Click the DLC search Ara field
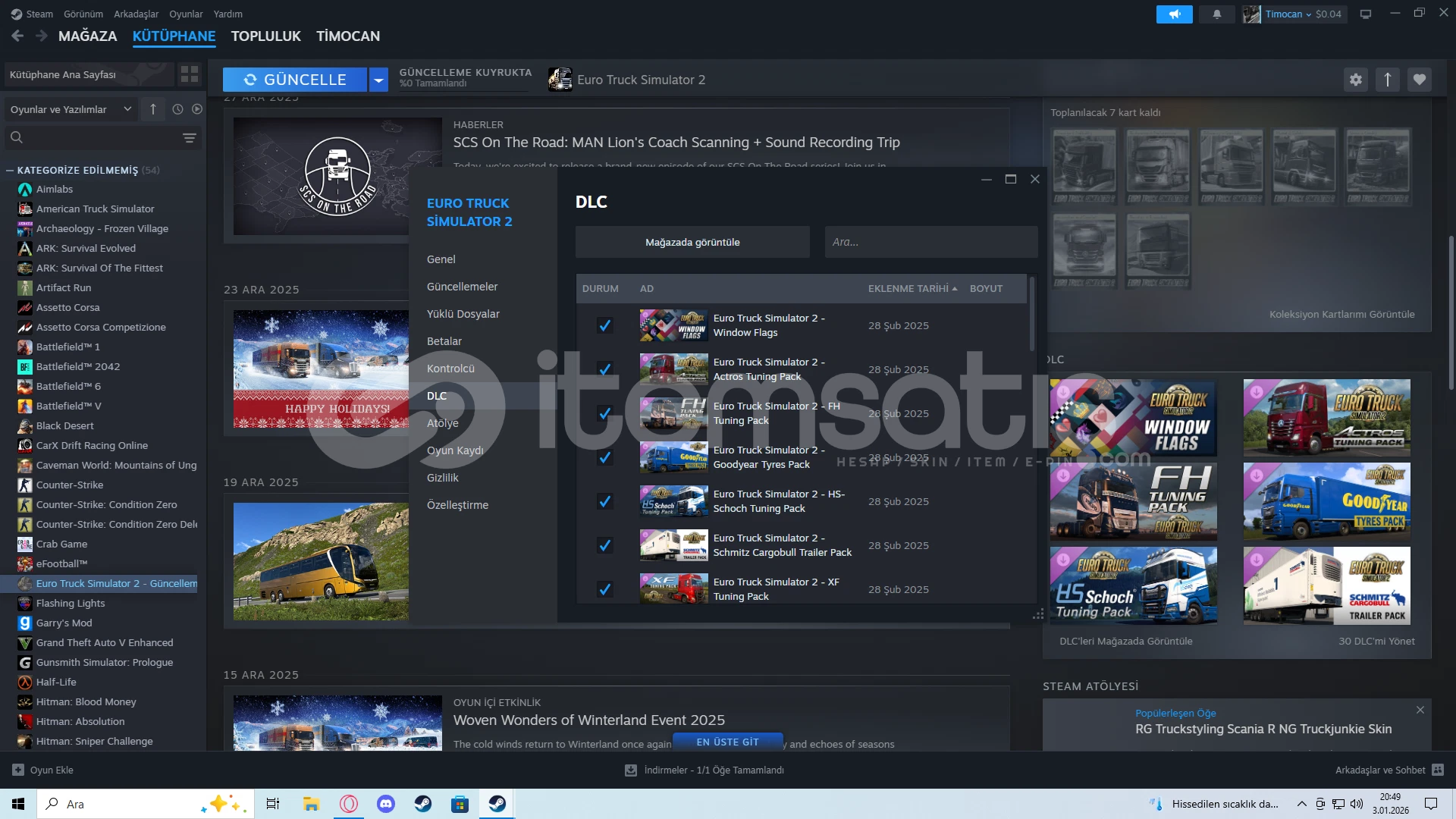Screen dimensions: 1456x819 click(x=930, y=242)
